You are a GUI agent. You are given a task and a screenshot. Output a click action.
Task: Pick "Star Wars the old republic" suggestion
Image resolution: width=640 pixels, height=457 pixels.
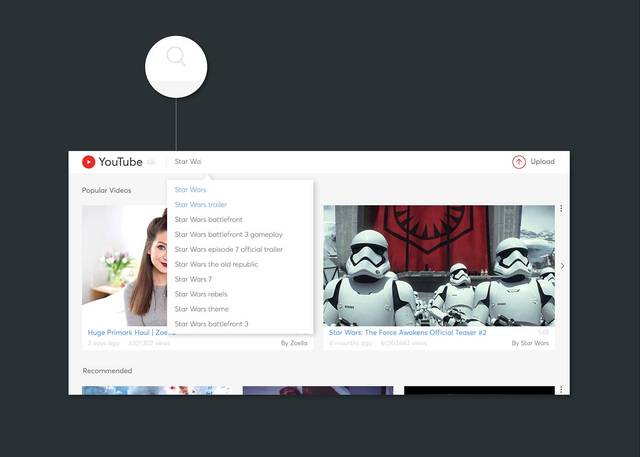[216, 264]
